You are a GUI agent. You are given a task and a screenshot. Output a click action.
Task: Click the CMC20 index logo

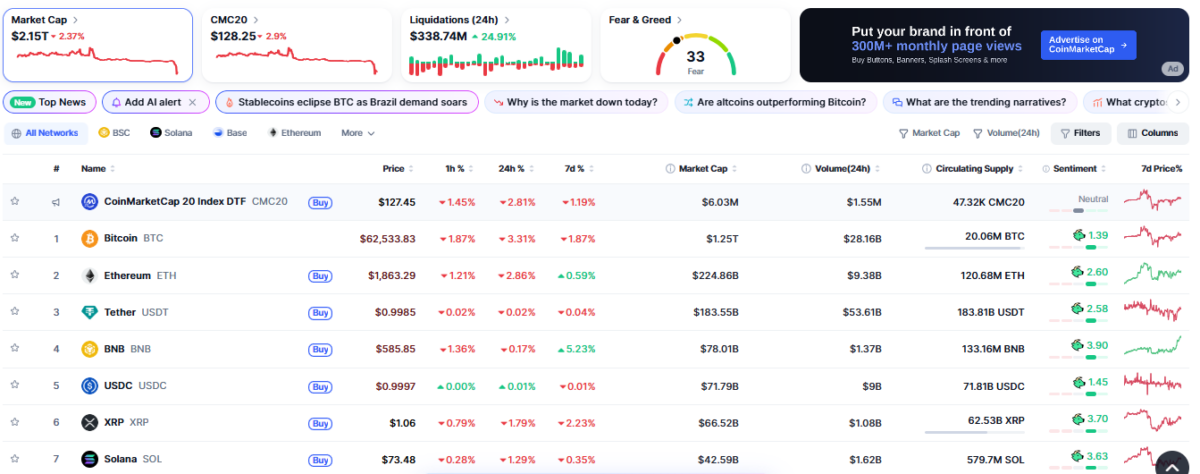click(x=89, y=201)
